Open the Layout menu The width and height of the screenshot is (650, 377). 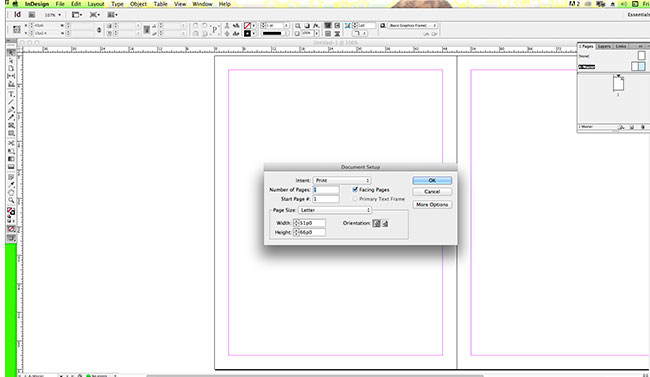pyautogui.click(x=96, y=4)
